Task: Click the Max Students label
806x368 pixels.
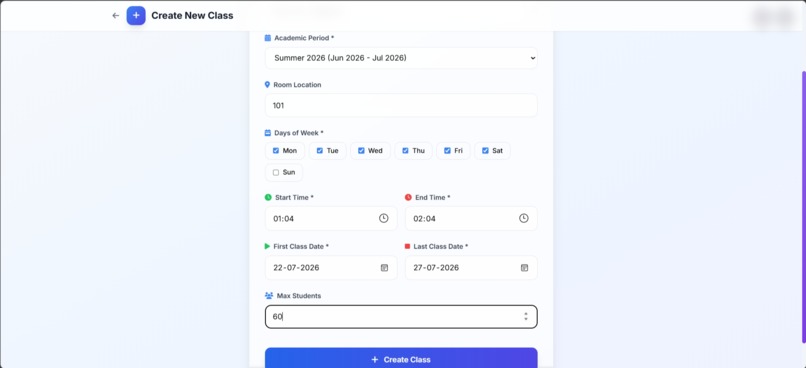Action: click(299, 296)
